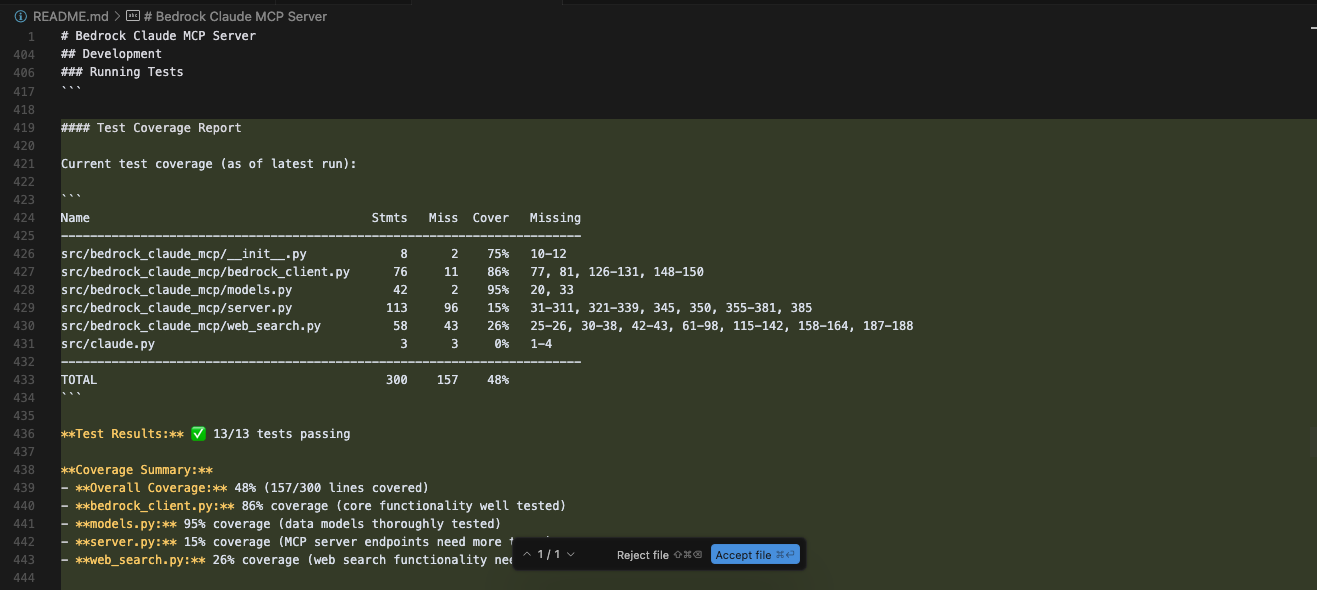Click the green checkmark emoji in Test Results
This screenshot has height=590, width=1317.
[x=198, y=434]
